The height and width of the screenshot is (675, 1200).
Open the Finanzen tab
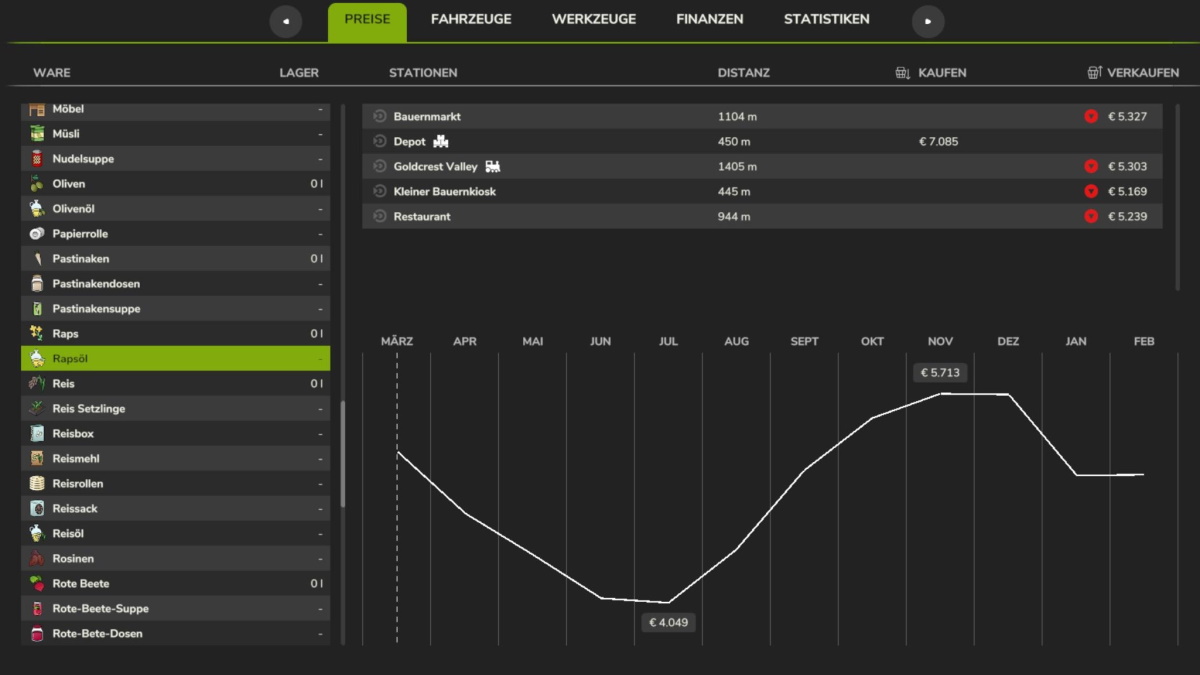[710, 19]
